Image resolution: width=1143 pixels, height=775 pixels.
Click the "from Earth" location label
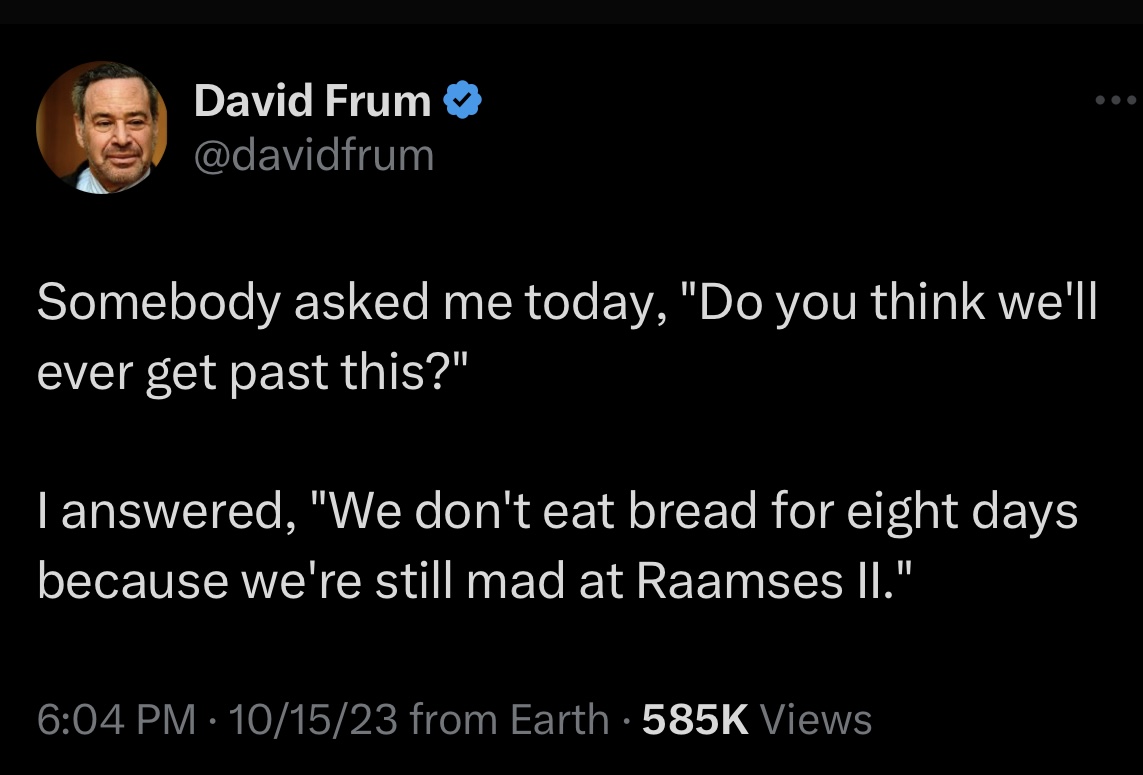click(509, 719)
